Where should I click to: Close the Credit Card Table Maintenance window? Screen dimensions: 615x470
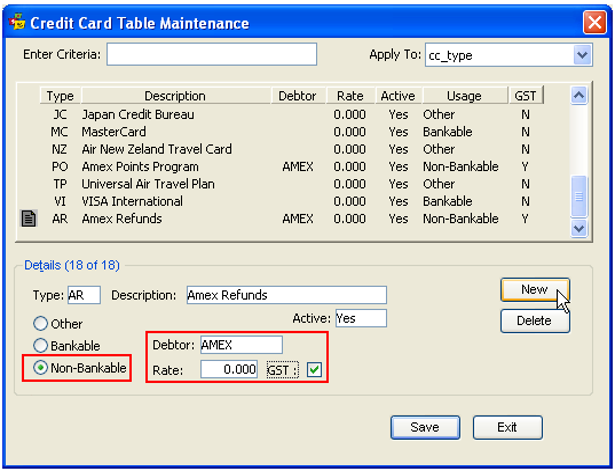(595, 22)
